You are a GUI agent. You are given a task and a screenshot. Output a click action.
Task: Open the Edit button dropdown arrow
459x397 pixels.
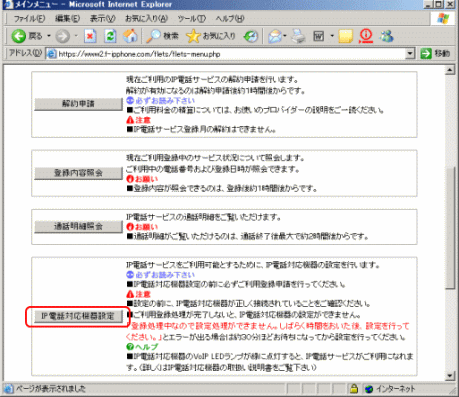tap(332, 36)
